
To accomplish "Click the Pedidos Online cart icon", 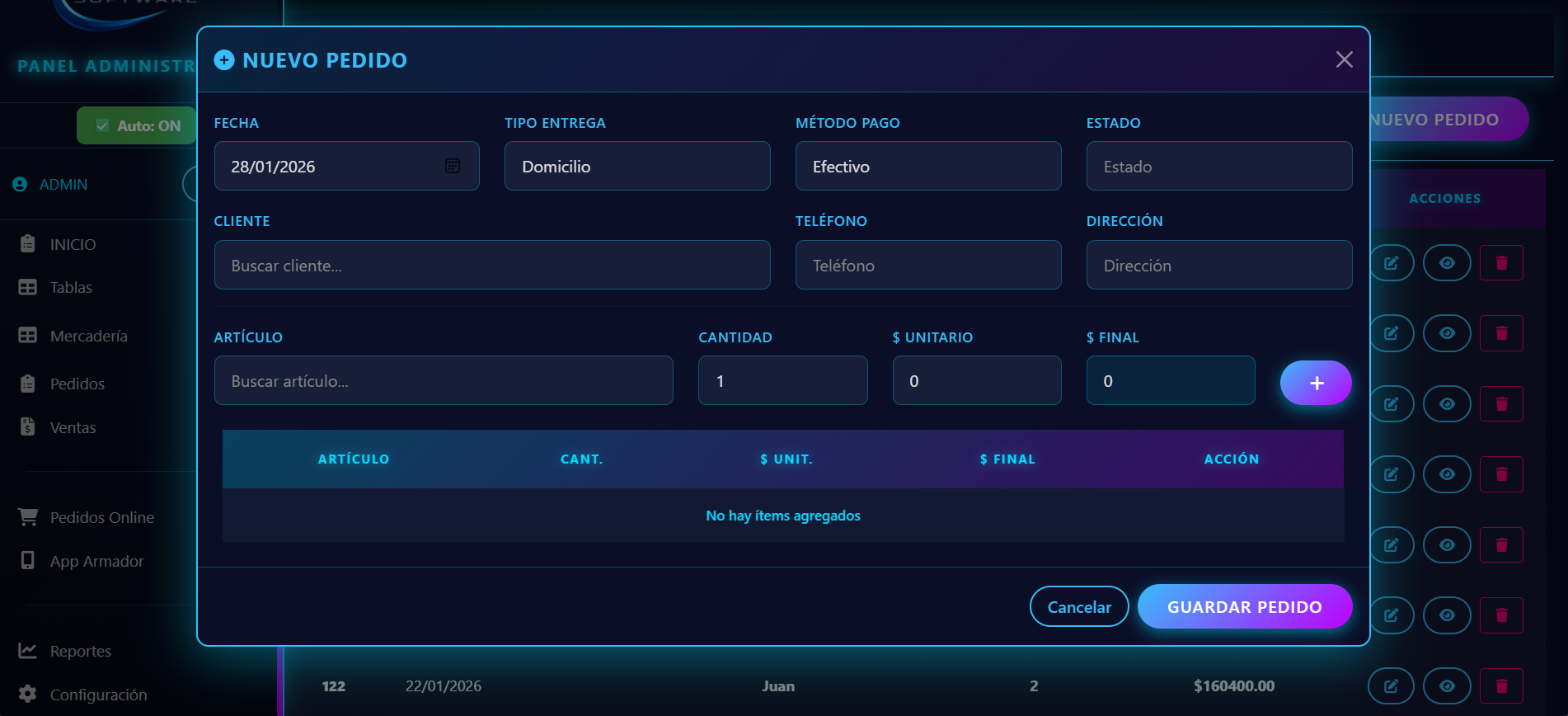I will pyautogui.click(x=28, y=517).
